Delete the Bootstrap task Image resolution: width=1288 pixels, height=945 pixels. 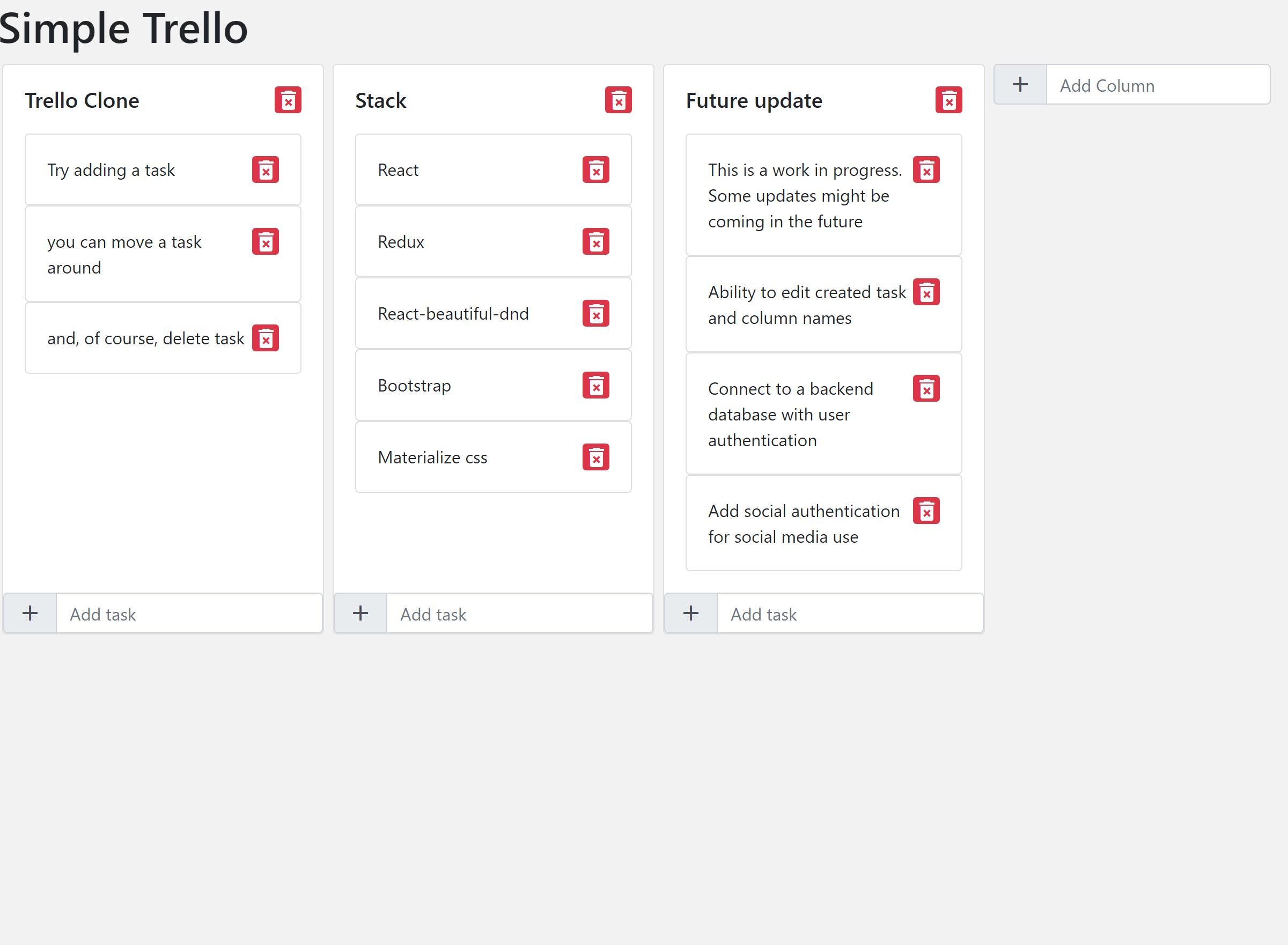(595, 386)
